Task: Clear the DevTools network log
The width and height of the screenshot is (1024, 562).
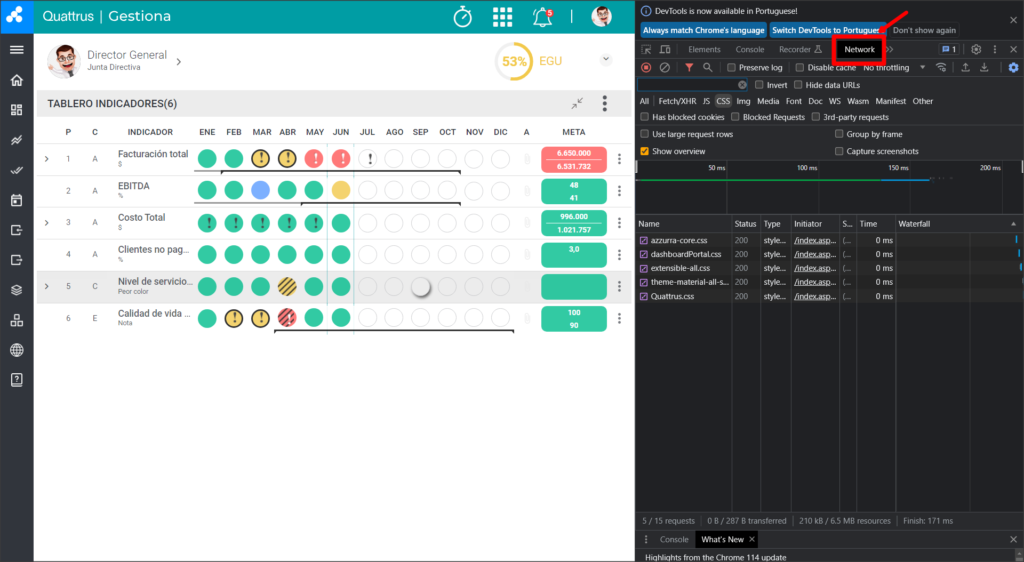Action: click(x=665, y=67)
